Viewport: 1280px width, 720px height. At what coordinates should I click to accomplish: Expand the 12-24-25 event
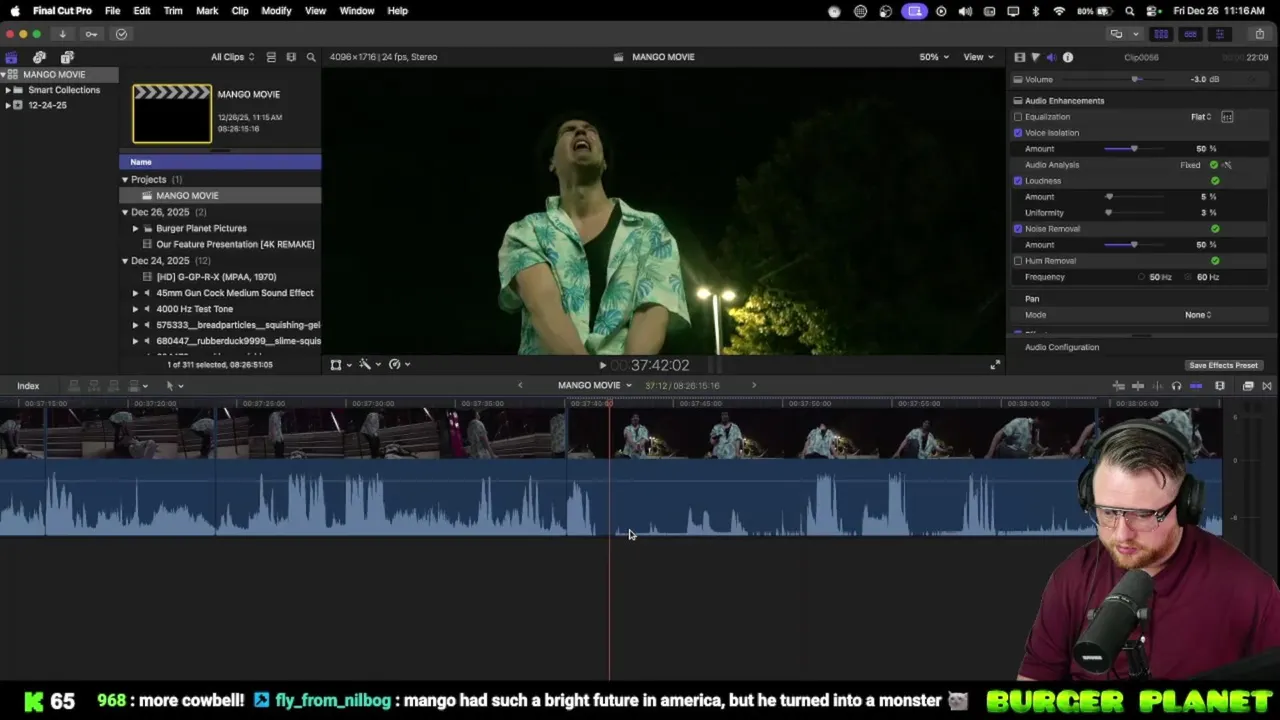(x=8, y=105)
